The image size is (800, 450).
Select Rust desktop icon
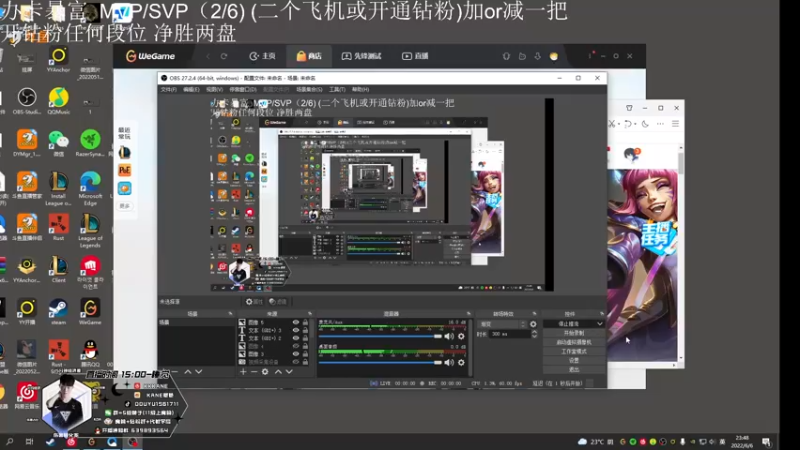click(x=59, y=228)
